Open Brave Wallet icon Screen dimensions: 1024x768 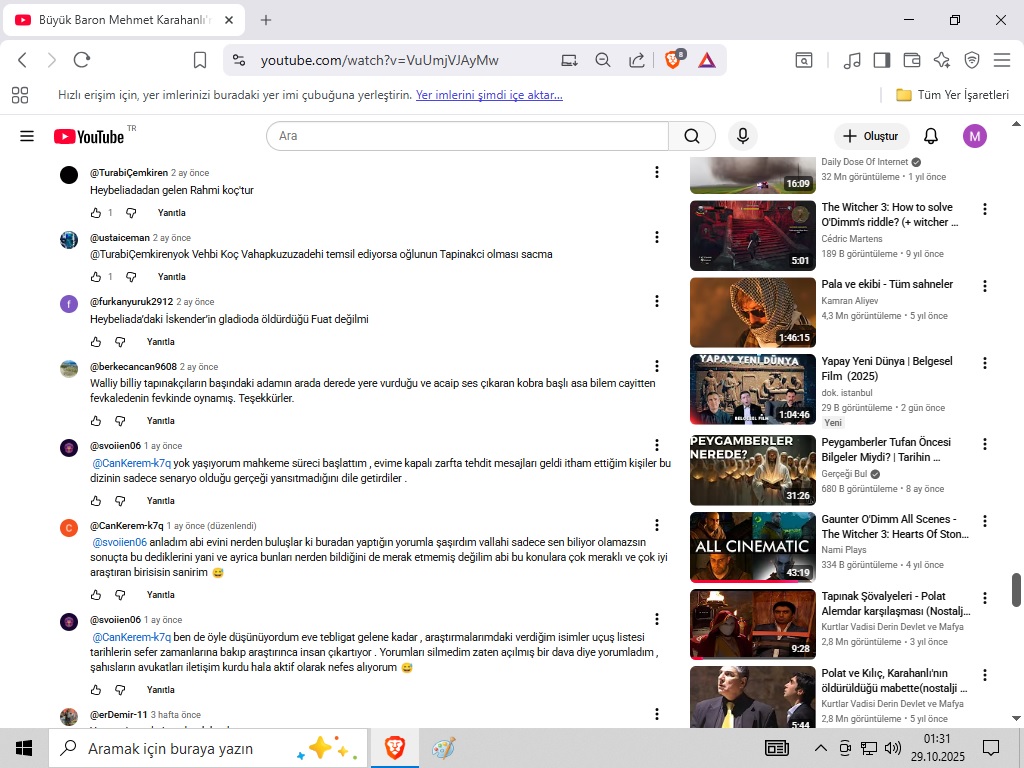(x=912, y=60)
